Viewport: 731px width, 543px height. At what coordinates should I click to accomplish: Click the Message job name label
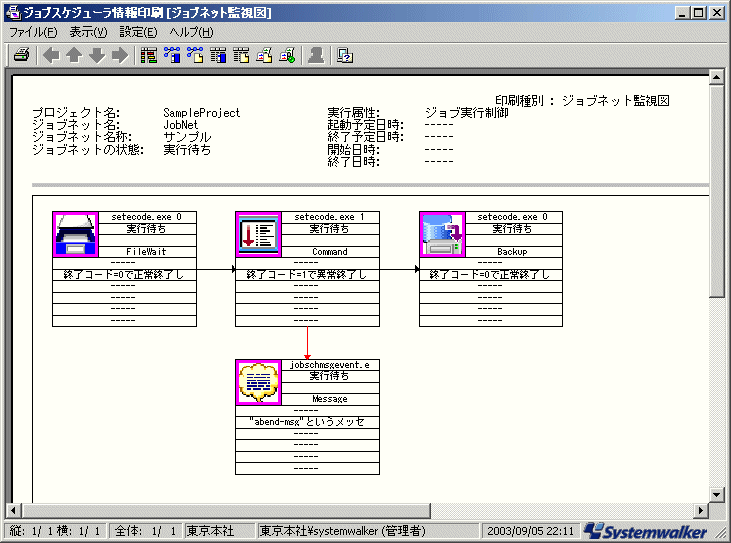tap(330, 399)
